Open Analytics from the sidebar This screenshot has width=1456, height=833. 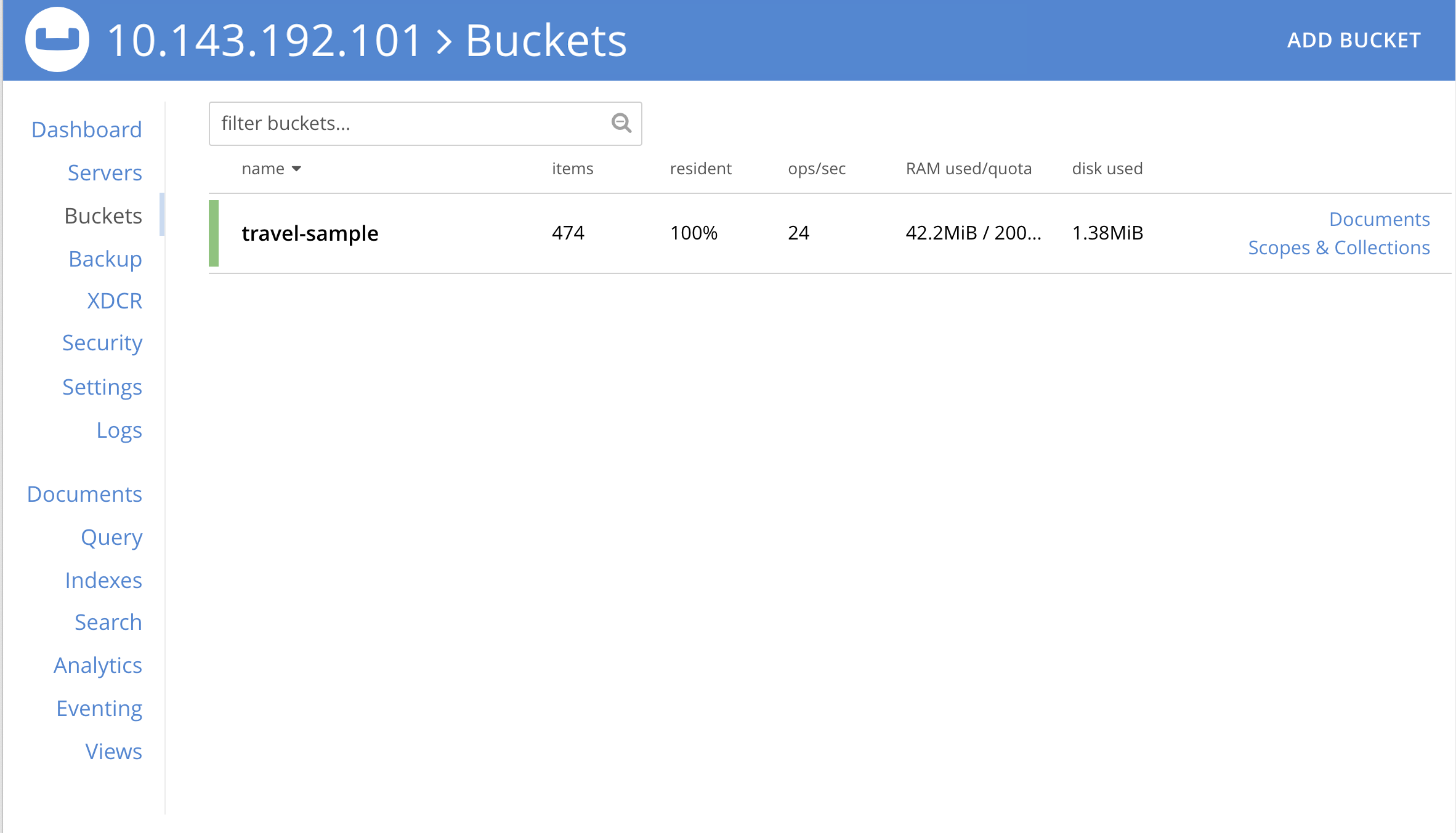coord(97,665)
